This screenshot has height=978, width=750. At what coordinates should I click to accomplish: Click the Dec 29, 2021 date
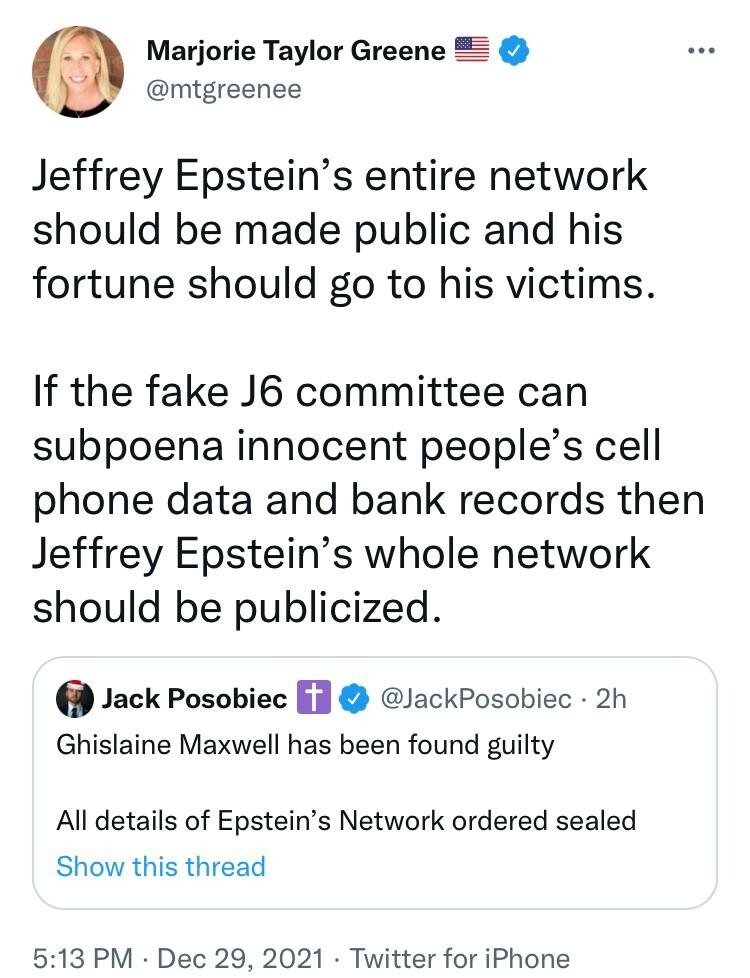[x=241, y=958]
